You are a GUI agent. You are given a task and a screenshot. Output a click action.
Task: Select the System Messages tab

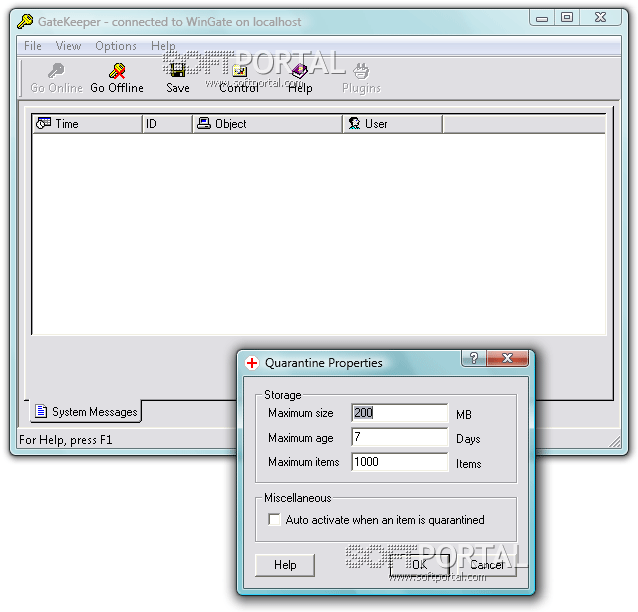pyautogui.click(x=86, y=411)
